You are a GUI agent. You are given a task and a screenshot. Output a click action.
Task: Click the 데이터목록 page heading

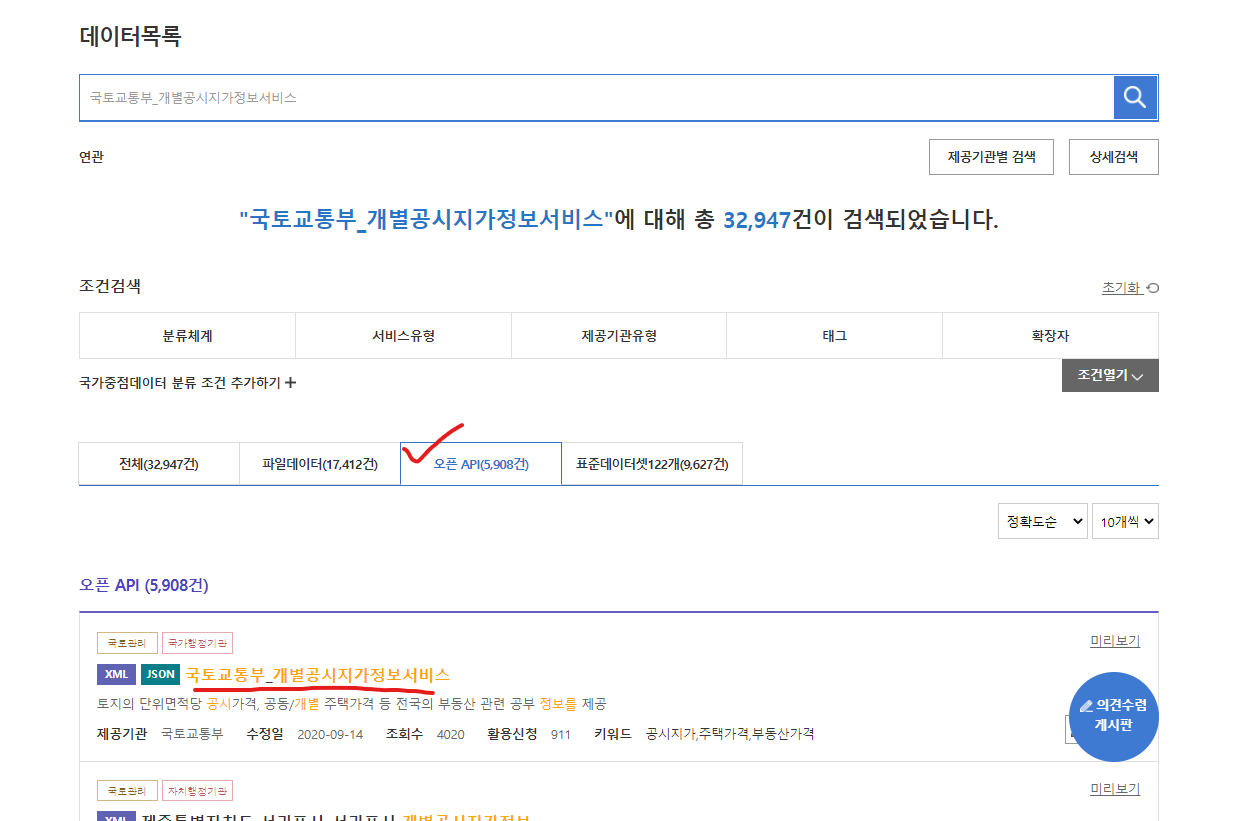(130, 37)
